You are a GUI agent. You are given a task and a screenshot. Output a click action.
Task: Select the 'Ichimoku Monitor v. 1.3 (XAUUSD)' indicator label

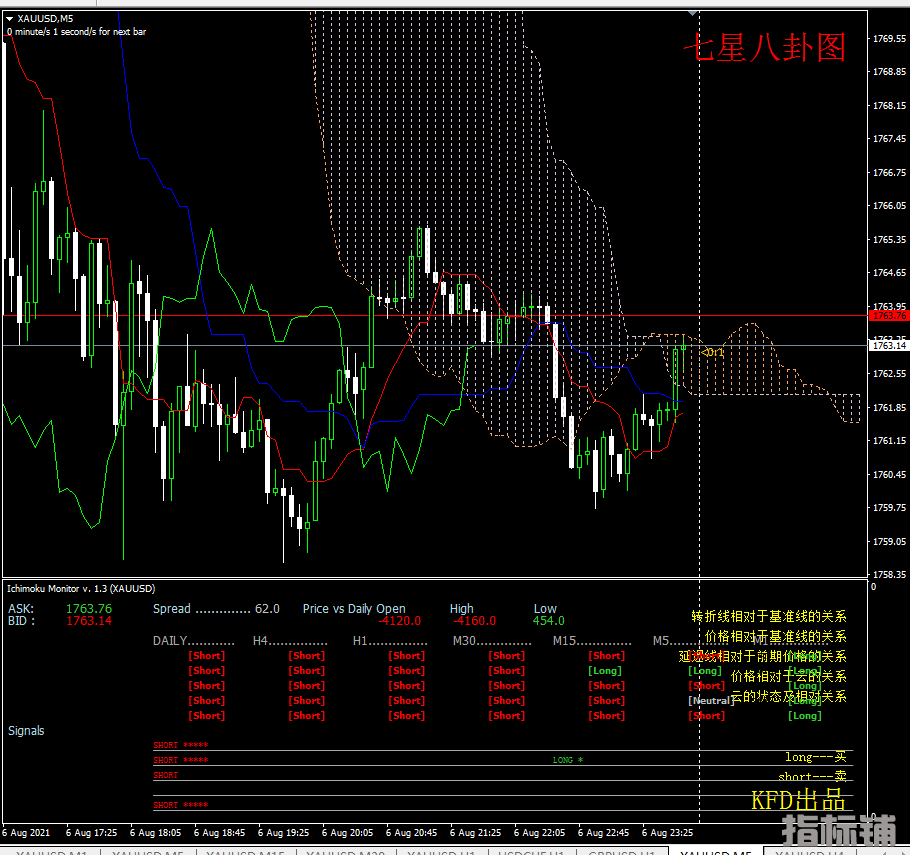[x=81, y=589]
